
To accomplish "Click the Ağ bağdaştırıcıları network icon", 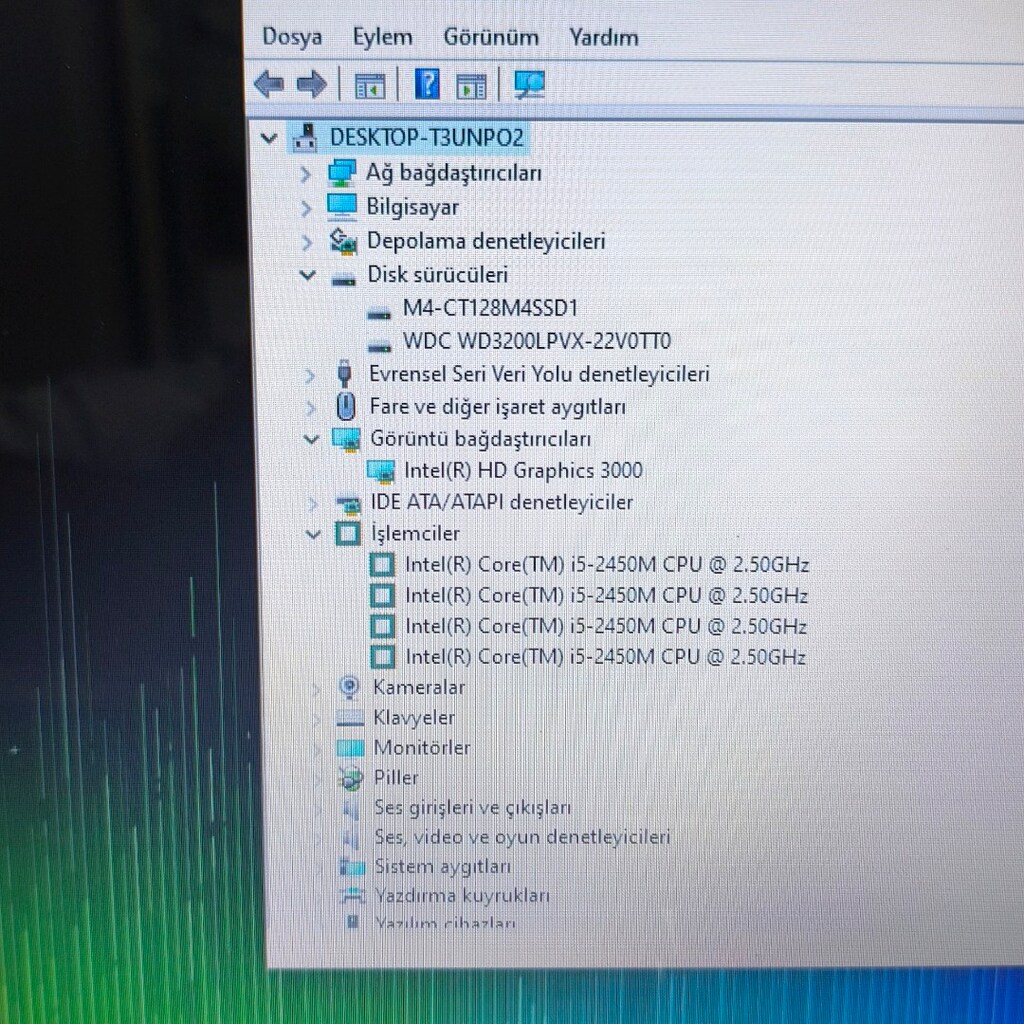I will (342, 173).
